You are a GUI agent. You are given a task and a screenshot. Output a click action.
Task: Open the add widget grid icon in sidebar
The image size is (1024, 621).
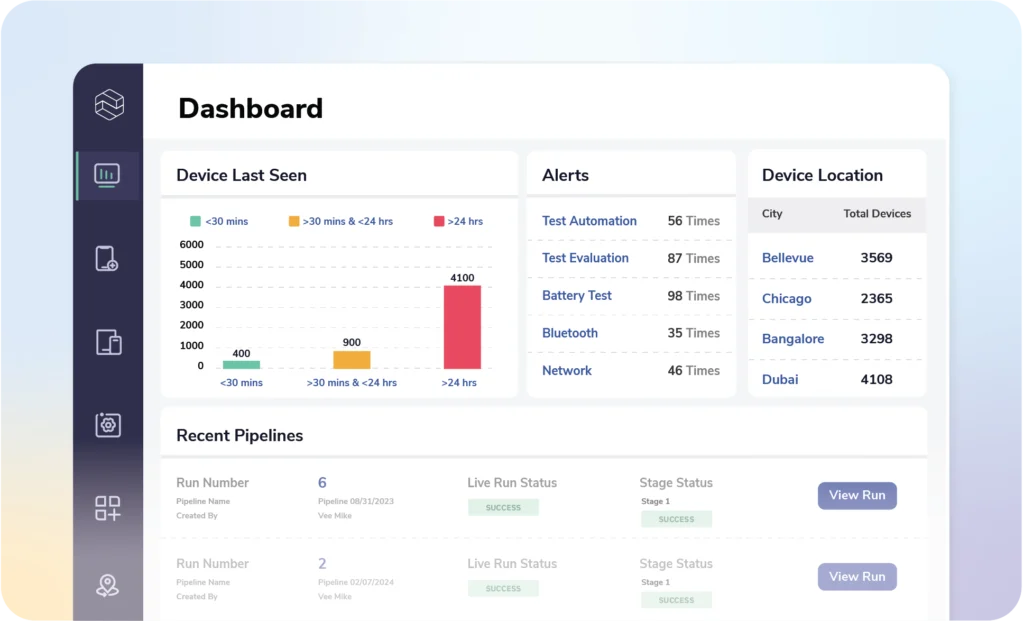click(107, 508)
